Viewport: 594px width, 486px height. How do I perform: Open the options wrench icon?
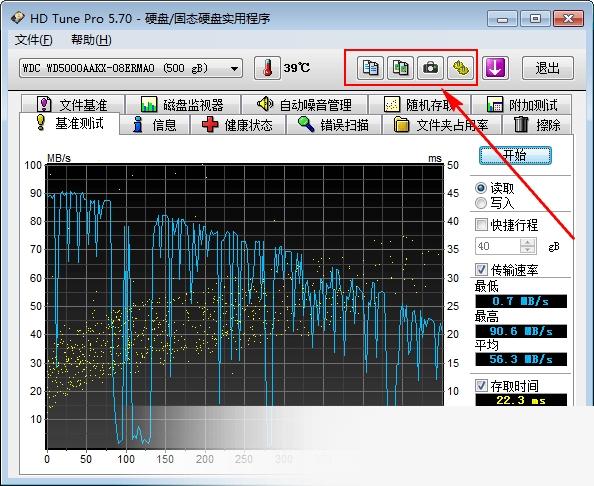(x=460, y=68)
